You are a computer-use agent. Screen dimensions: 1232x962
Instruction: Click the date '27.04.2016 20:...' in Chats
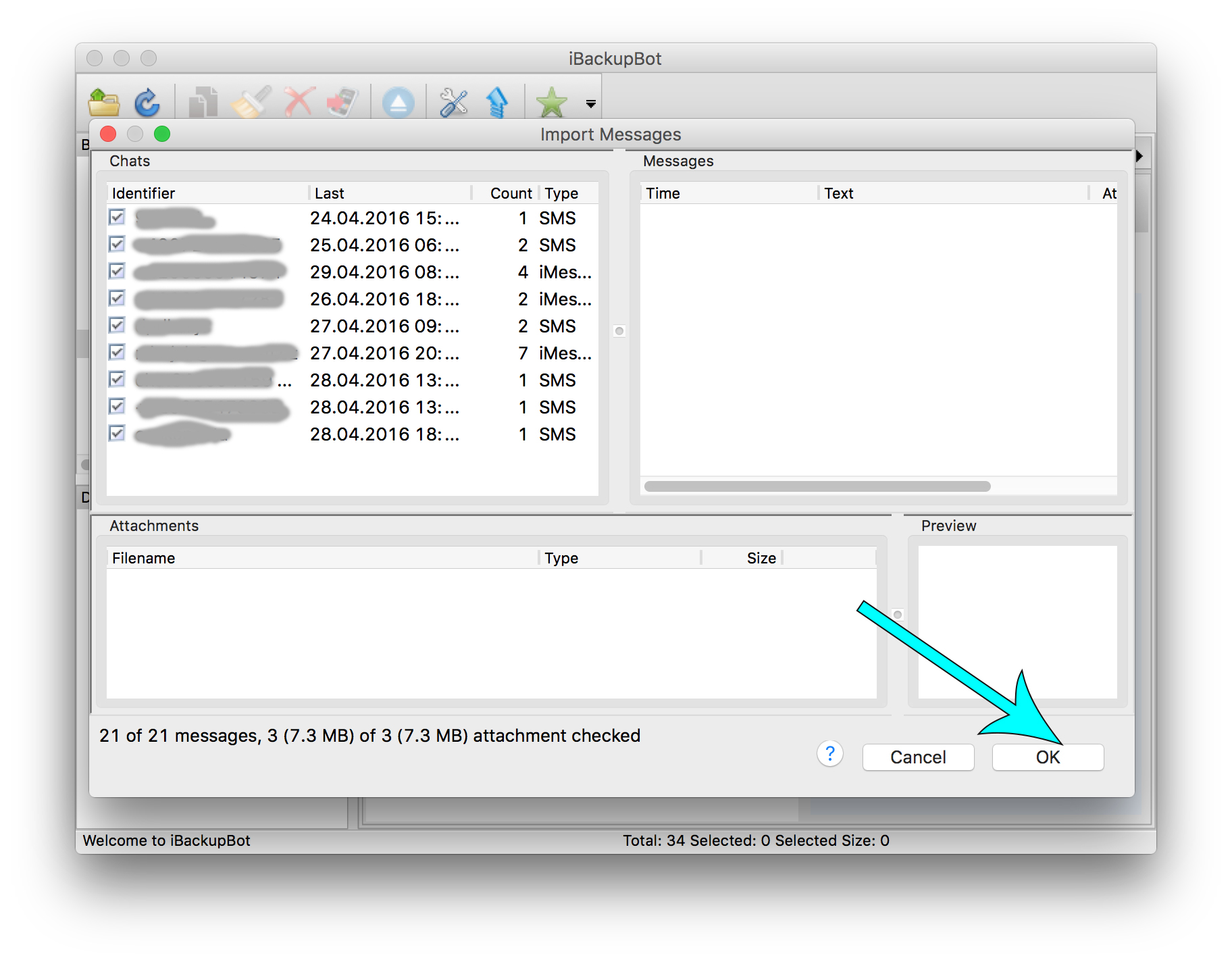point(384,353)
